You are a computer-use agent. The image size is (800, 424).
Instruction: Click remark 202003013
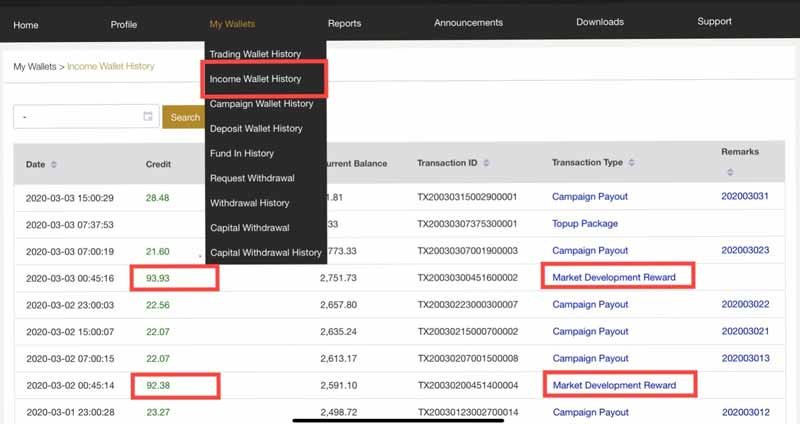[x=746, y=358]
